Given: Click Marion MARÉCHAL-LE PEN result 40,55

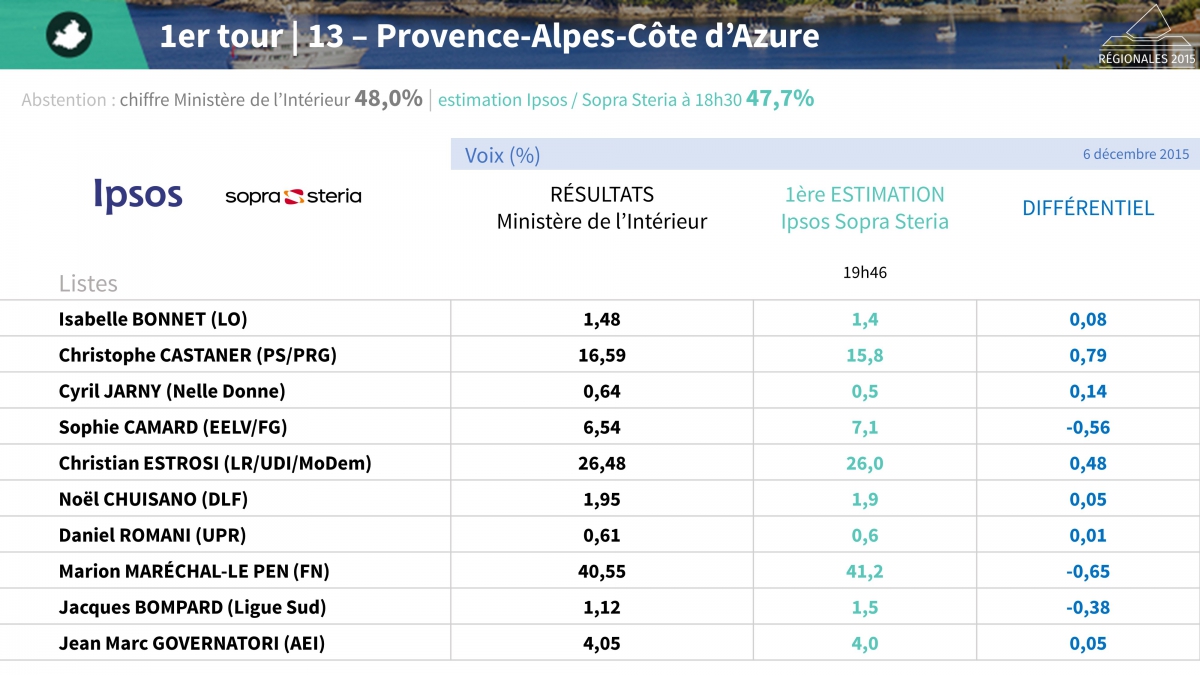Looking at the screenshot, I should point(602,572).
